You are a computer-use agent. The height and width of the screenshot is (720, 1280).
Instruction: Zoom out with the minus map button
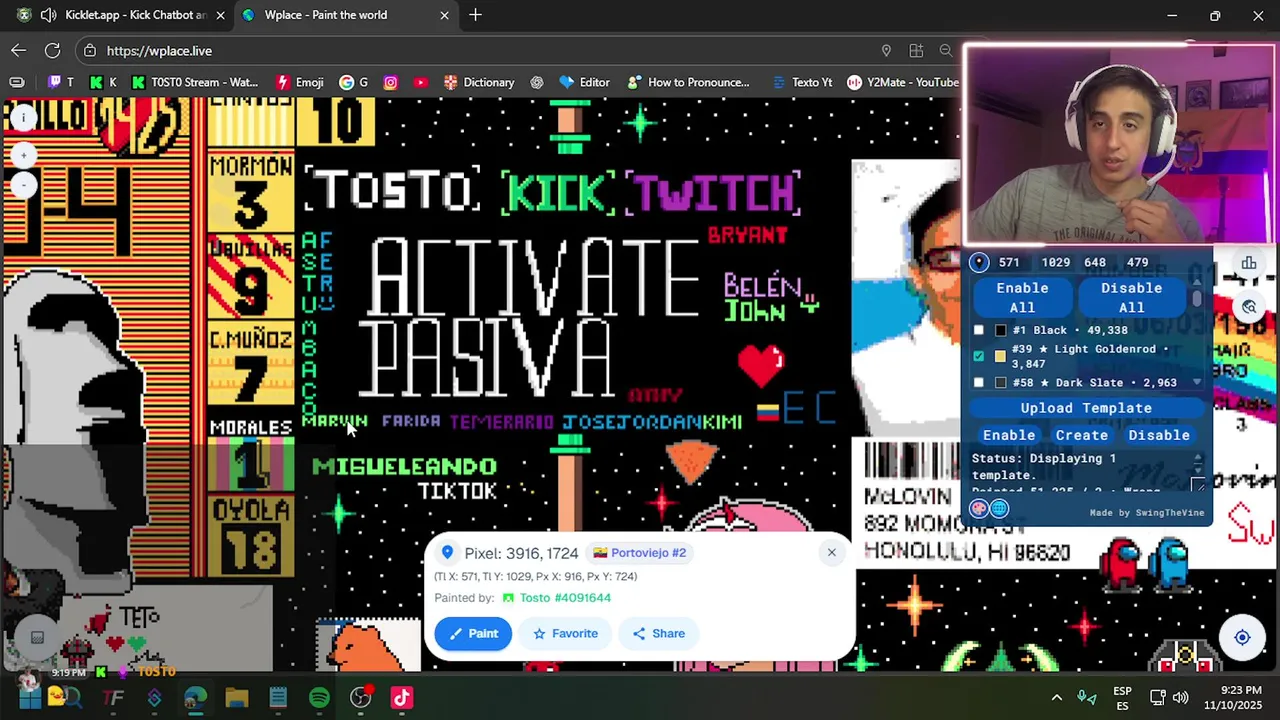click(23, 185)
